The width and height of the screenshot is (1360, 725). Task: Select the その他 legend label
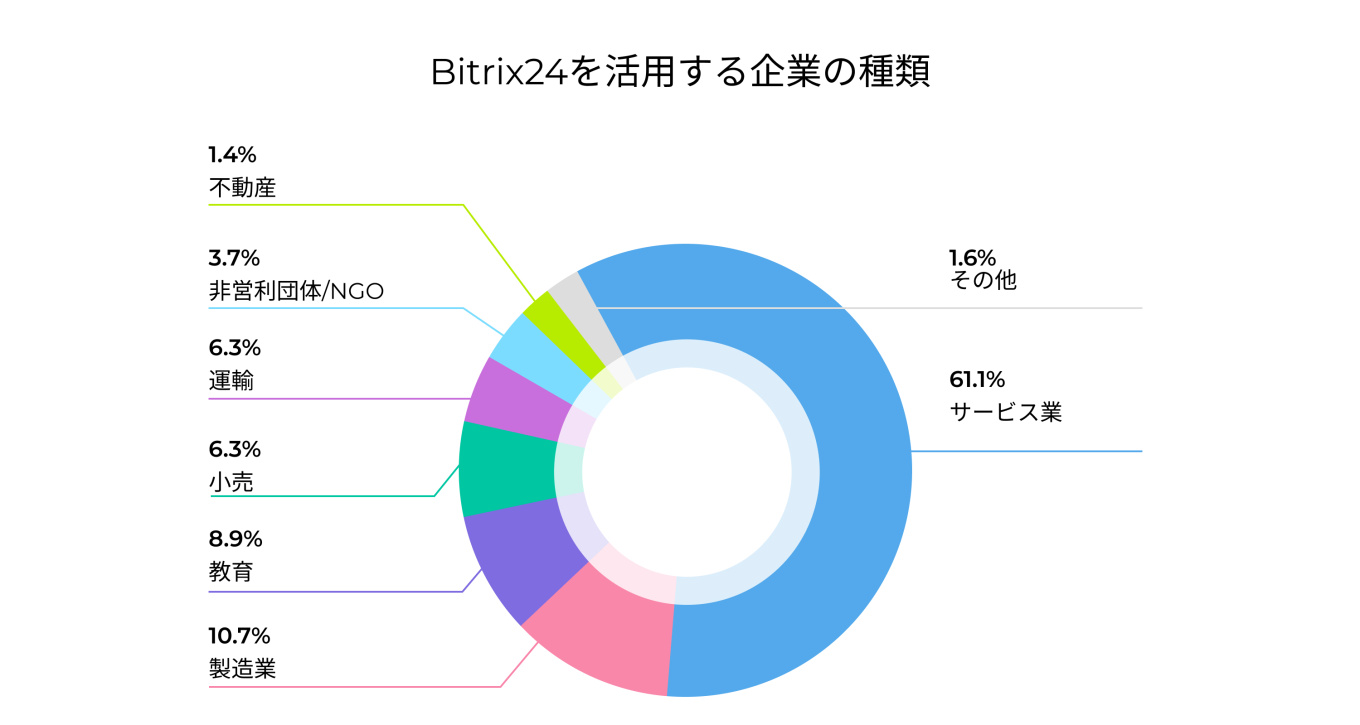point(982,280)
